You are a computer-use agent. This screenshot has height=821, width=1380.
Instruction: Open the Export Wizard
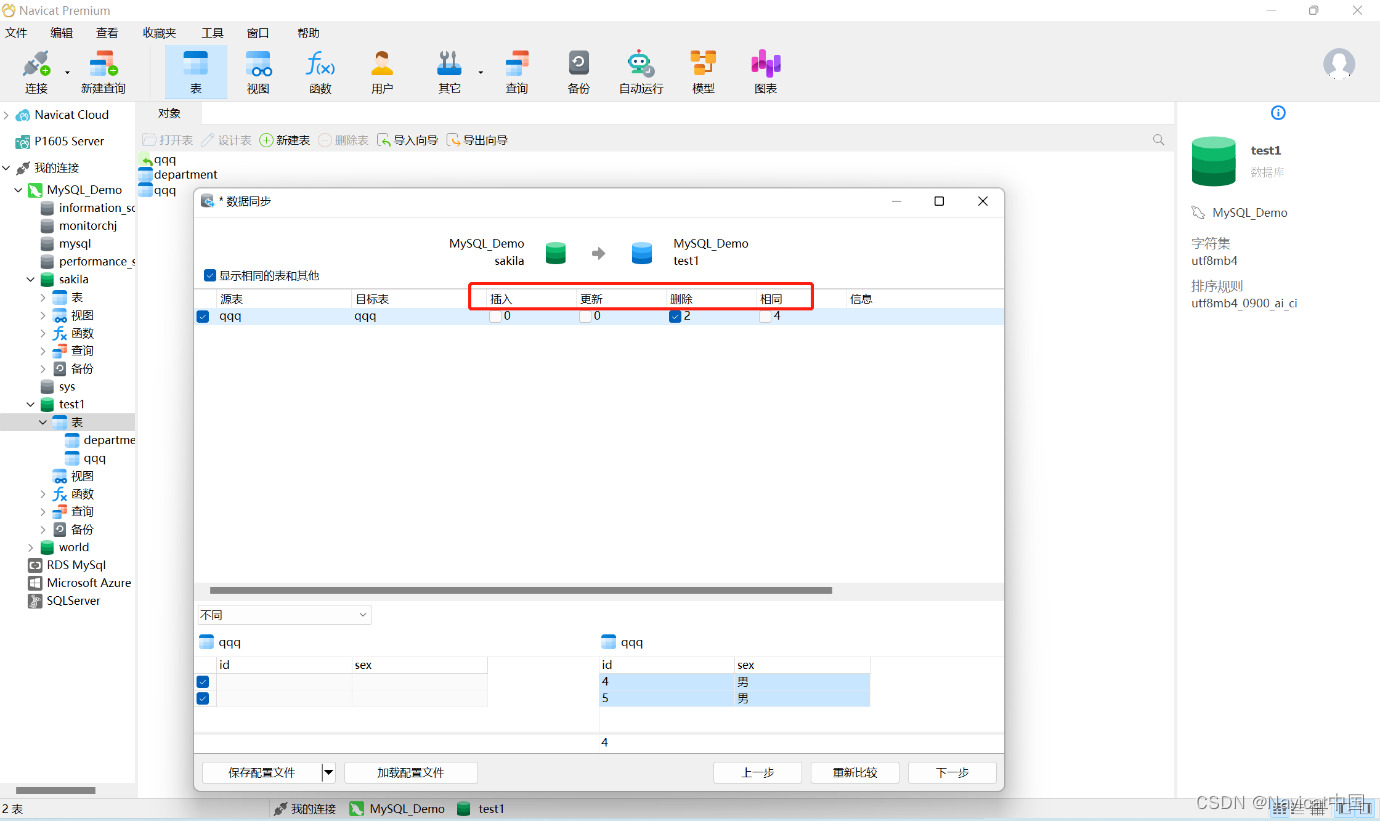[477, 140]
